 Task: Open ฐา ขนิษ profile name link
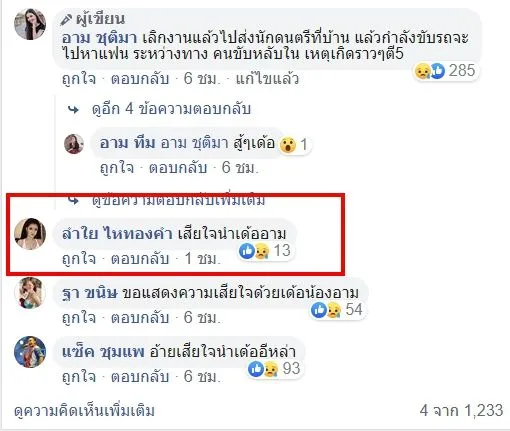90,293
